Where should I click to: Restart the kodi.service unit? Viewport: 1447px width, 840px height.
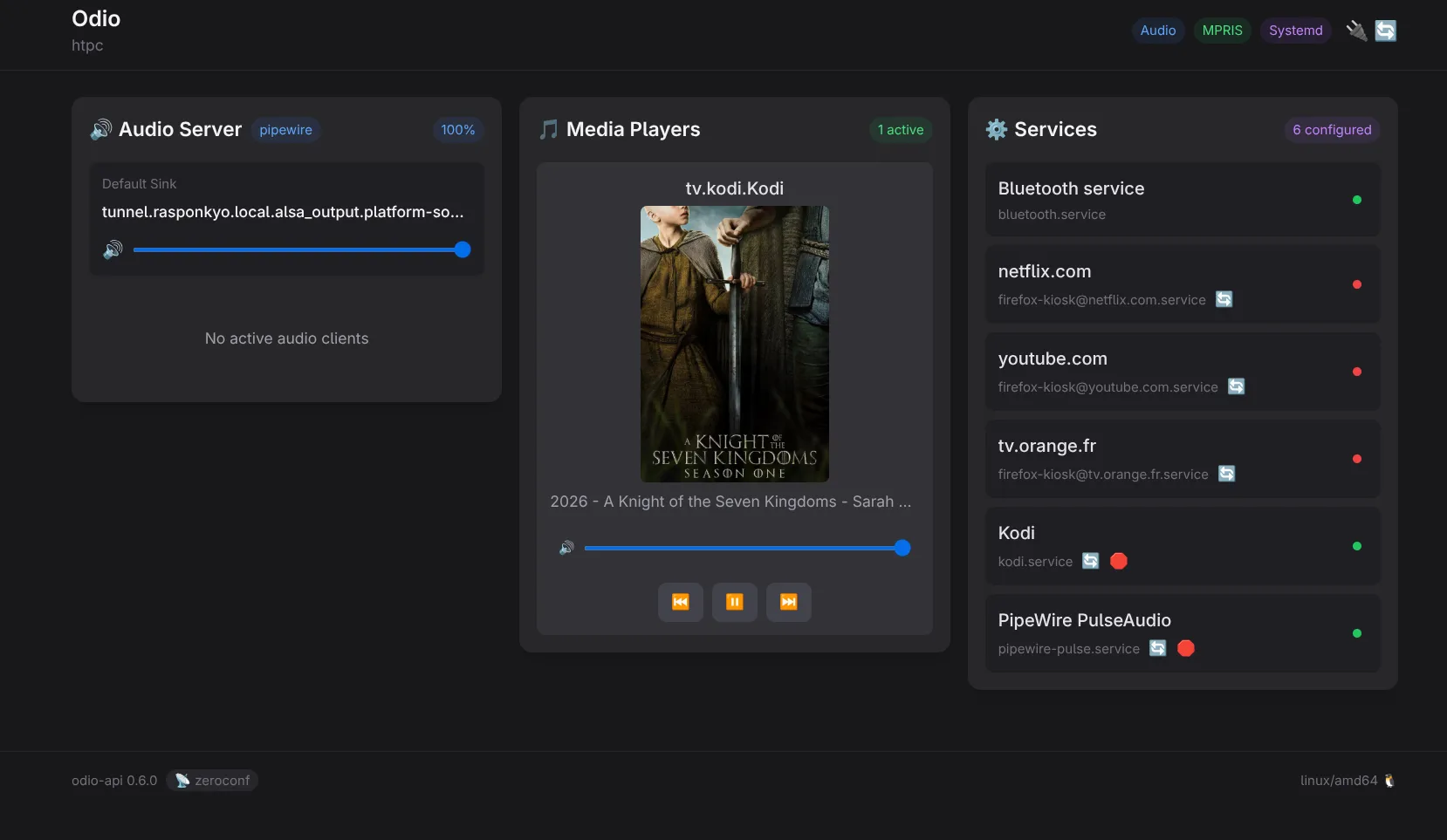[x=1090, y=561]
